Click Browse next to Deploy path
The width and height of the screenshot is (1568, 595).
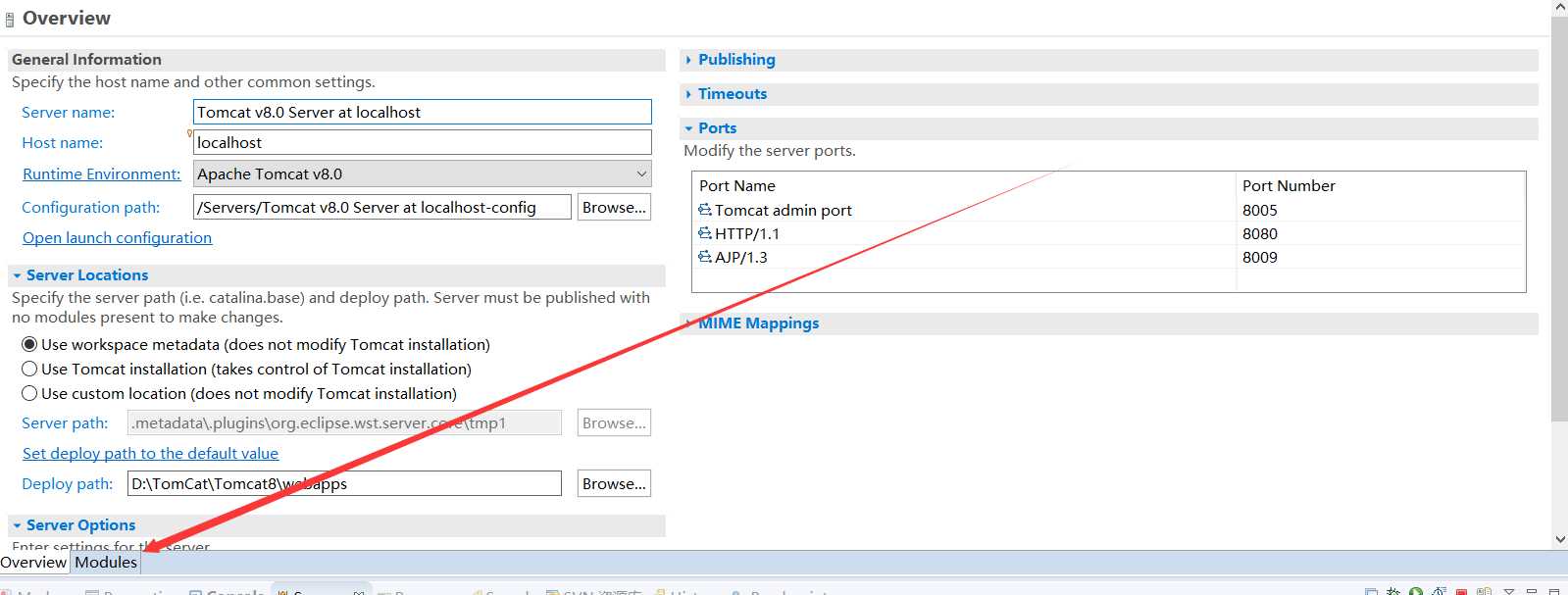[x=614, y=483]
